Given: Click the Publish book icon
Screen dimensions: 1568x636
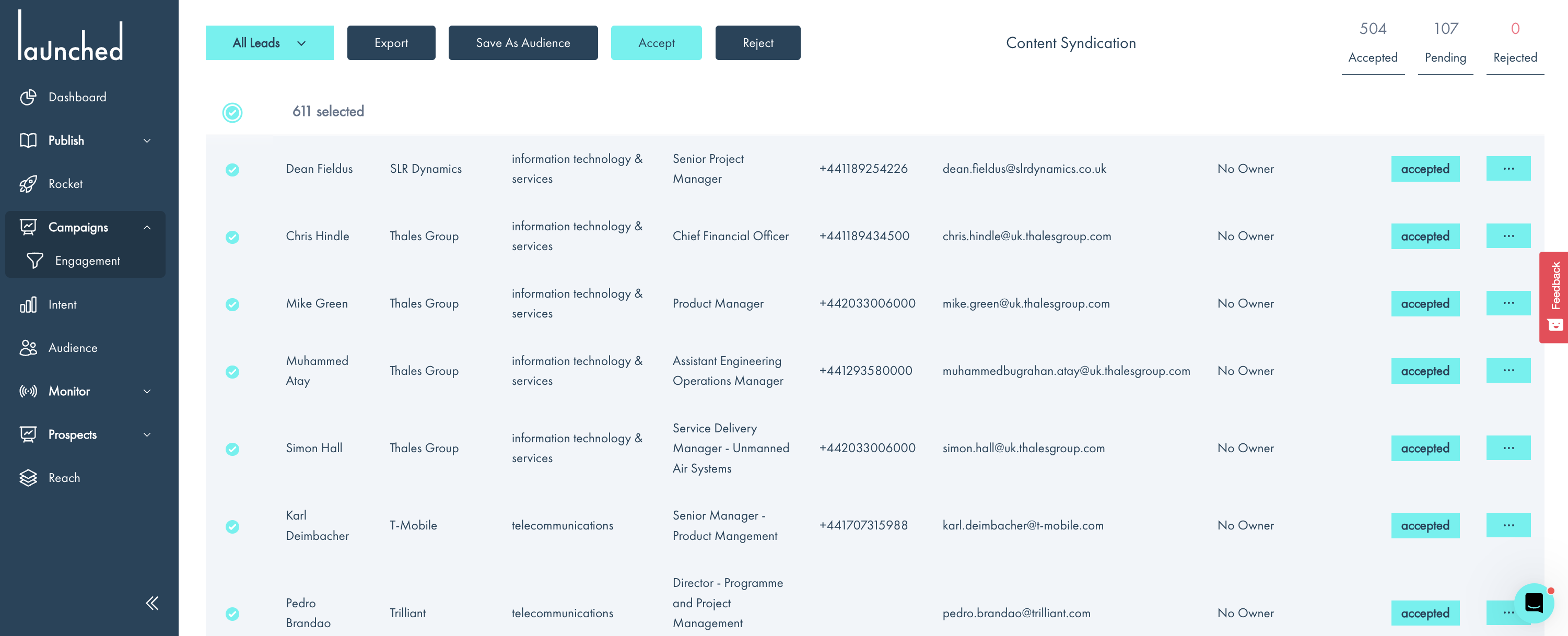Looking at the screenshot, I should pos(28,140).
